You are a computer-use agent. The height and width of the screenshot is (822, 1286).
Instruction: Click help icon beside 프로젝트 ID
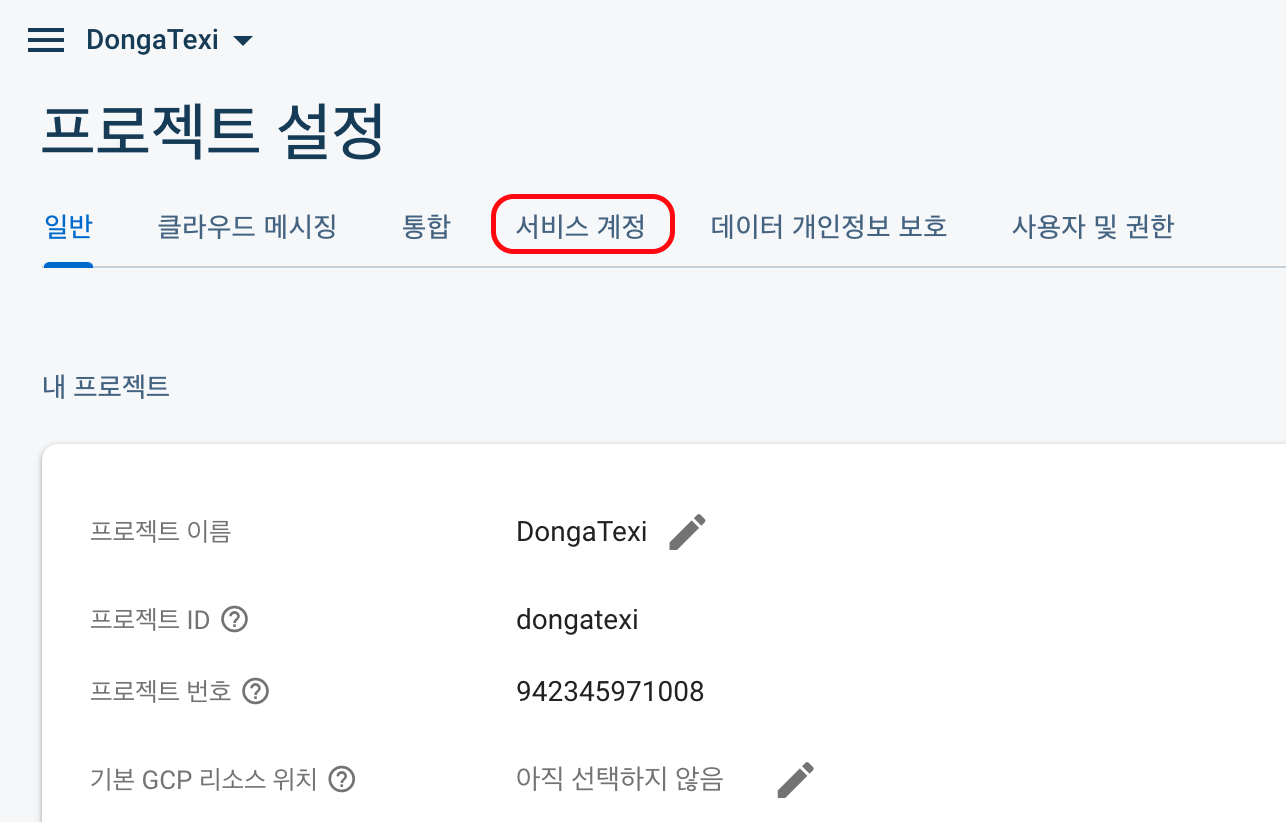[235, 620]
